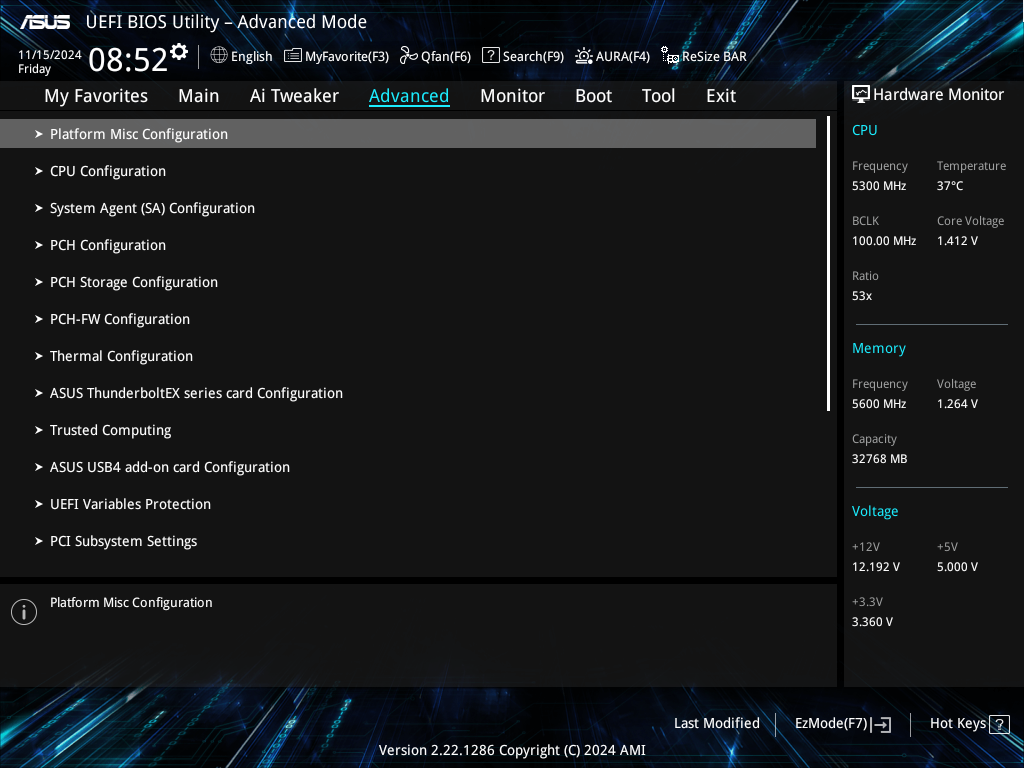This screenshot has height=768, width=1024.
Task: Change language via English label
Action: coord(251,57)
